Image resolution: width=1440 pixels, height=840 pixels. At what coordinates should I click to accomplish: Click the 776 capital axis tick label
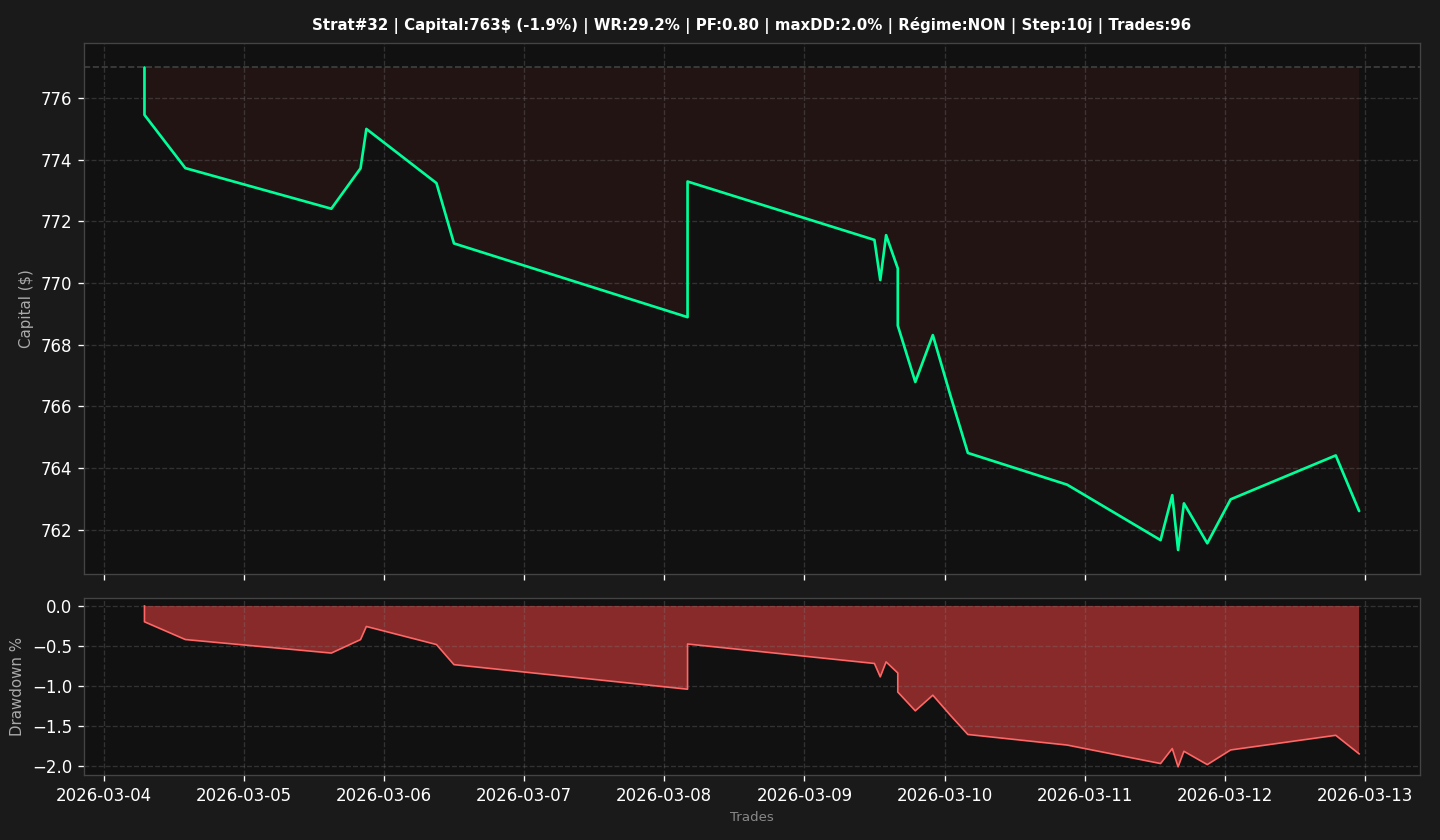pyautogui.click(x=58, y=99)
